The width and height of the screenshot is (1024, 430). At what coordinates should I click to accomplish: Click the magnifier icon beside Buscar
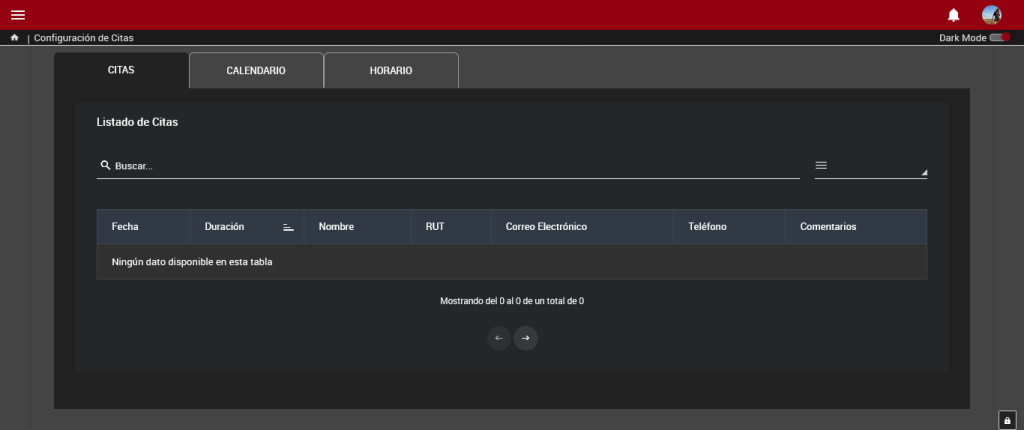tap(105, 166)
